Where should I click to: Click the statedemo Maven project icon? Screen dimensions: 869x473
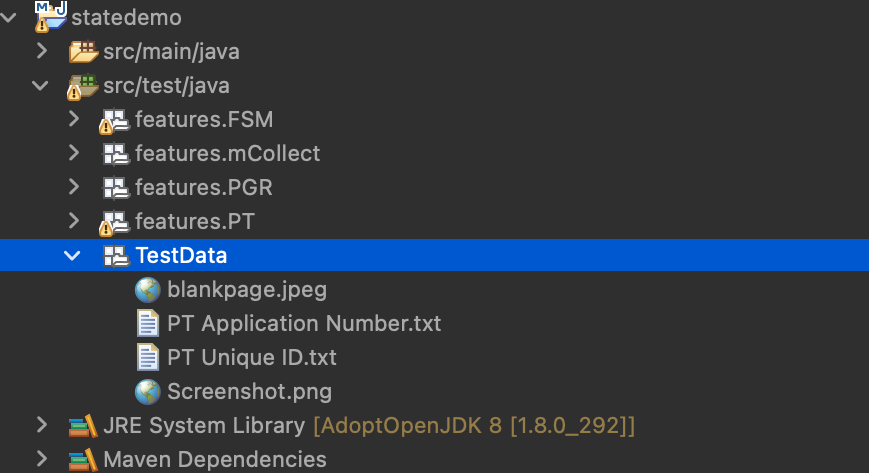(50, 15)
